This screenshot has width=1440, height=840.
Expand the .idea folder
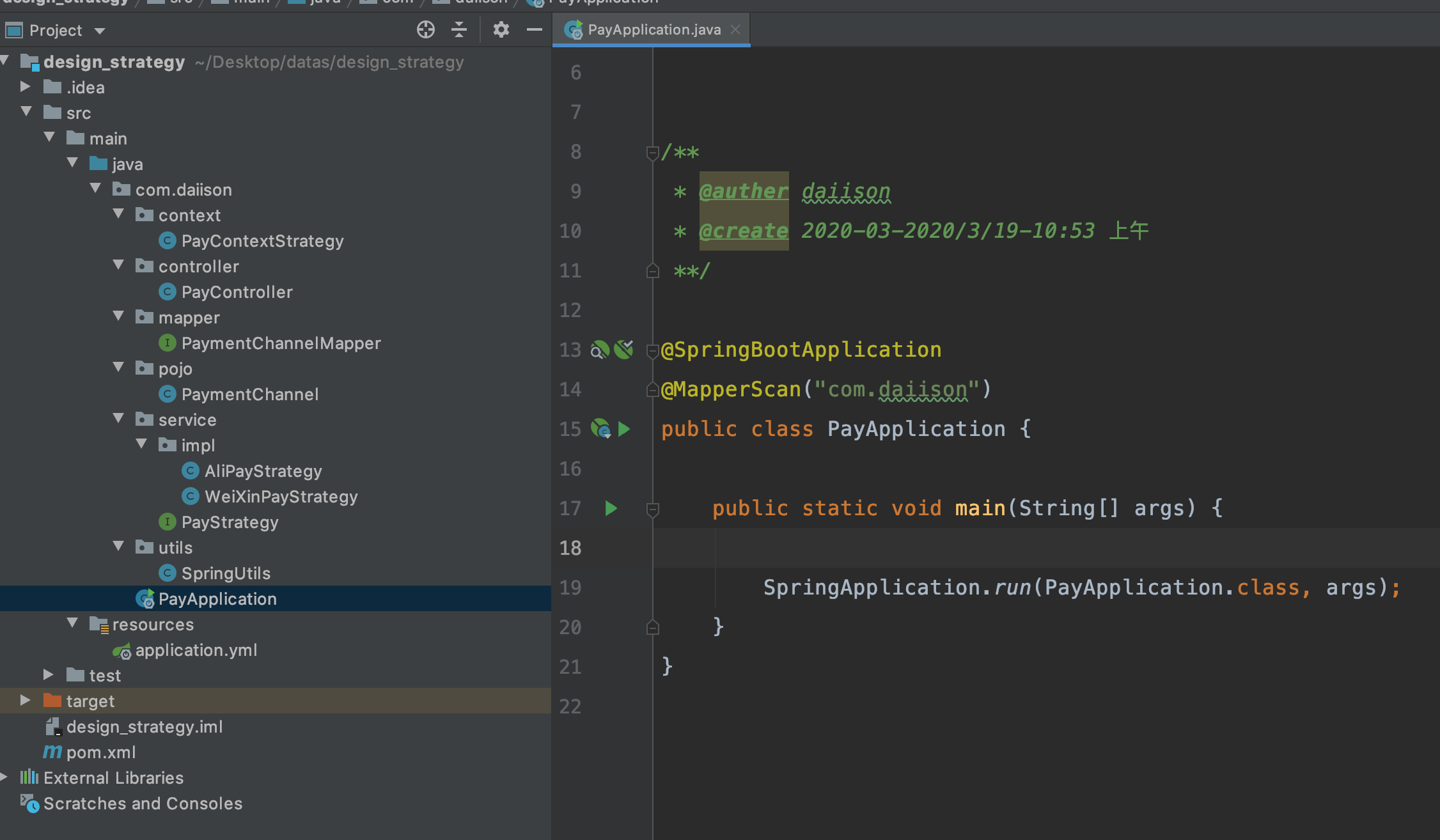[x=25, y=86]
